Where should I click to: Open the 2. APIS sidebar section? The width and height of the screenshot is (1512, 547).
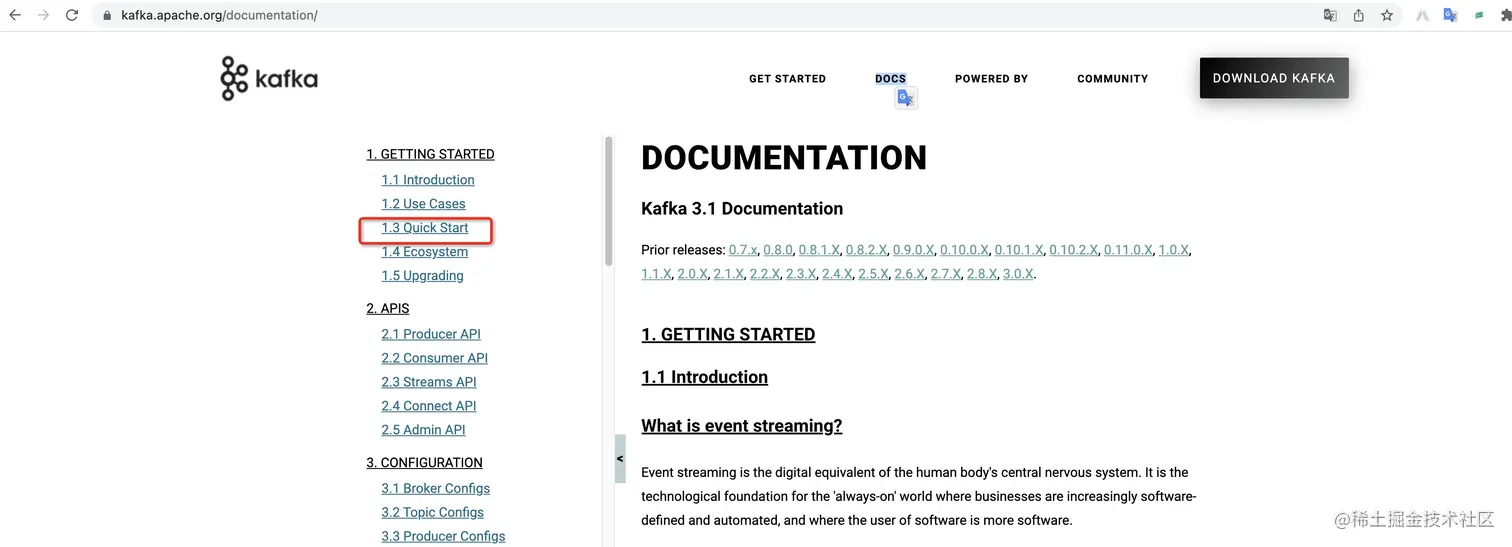[388, 308]
